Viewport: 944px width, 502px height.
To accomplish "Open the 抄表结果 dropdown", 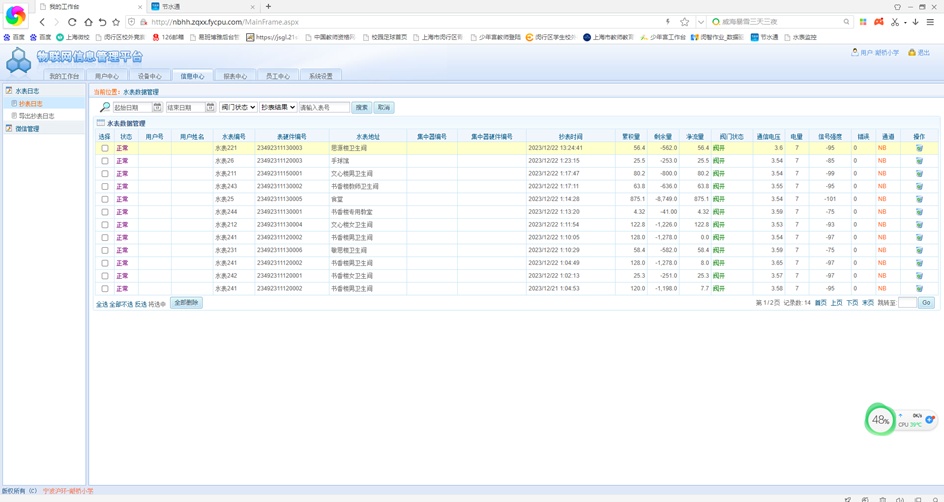I will tap(278, 107).
